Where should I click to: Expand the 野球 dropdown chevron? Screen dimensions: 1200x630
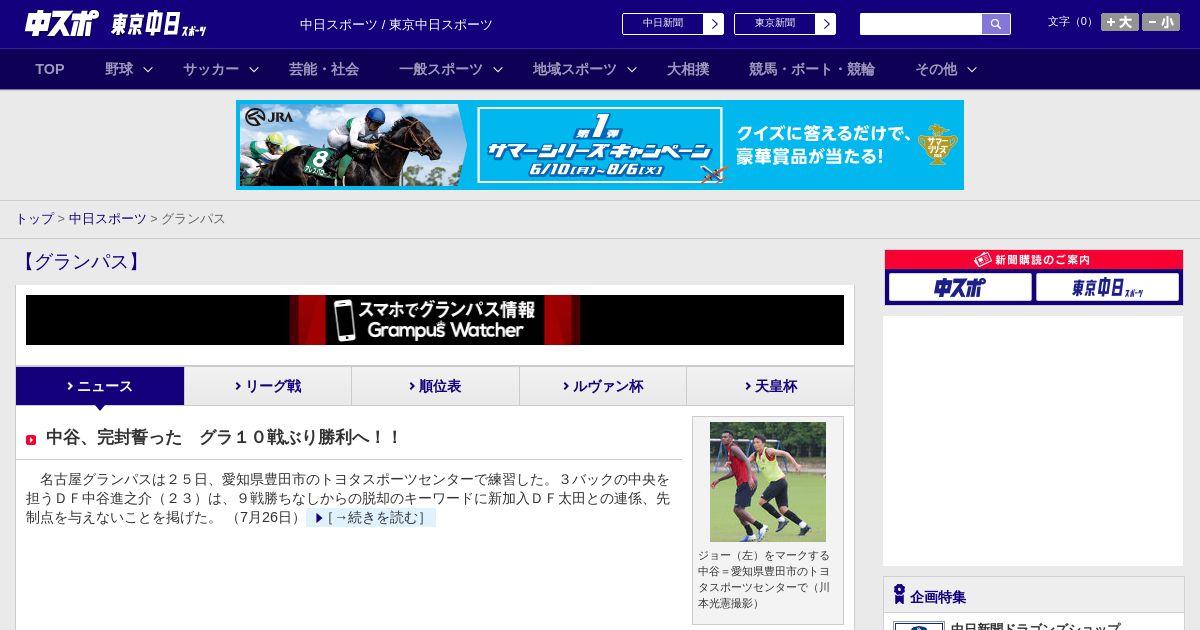pos(148,69)
